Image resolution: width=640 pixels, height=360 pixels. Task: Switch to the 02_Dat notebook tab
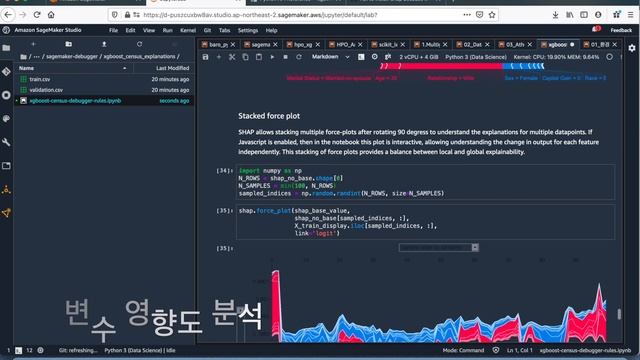point(473,44)
